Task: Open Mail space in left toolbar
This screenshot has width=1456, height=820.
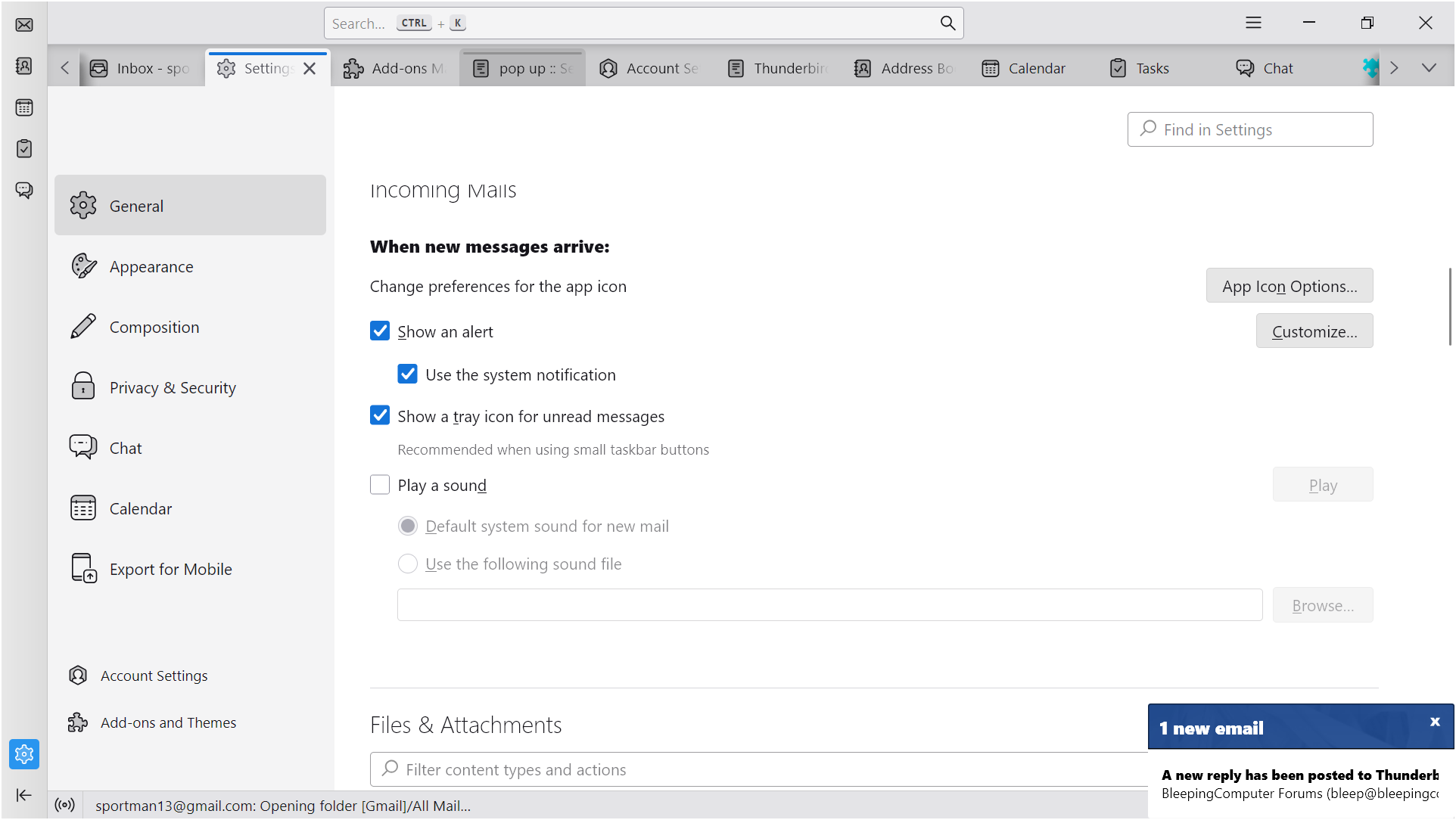Action: [24, 25]
